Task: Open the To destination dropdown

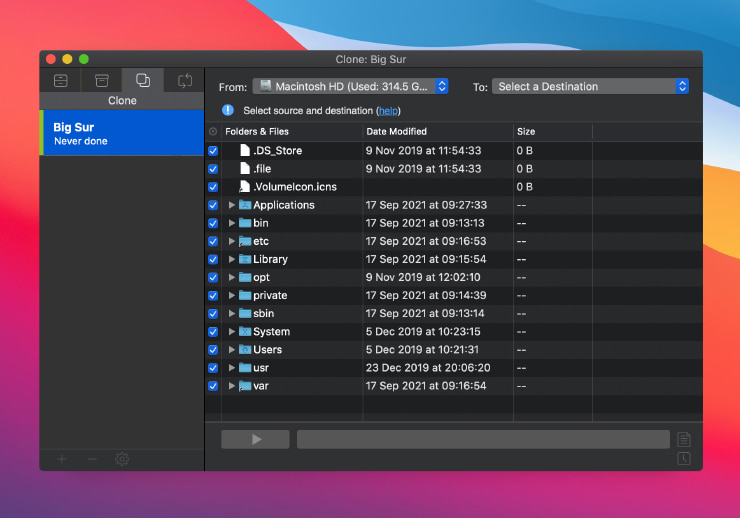Action: tap(590, 86)
